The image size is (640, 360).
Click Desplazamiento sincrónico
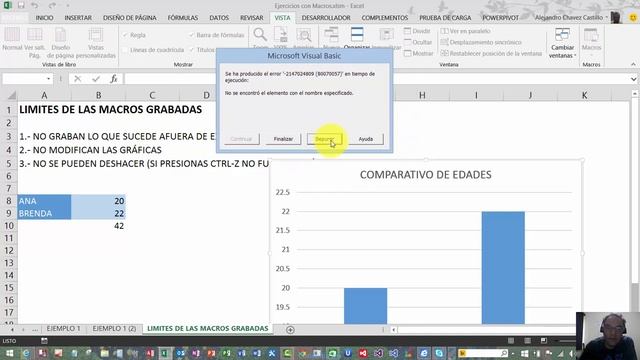pos(481,42)
